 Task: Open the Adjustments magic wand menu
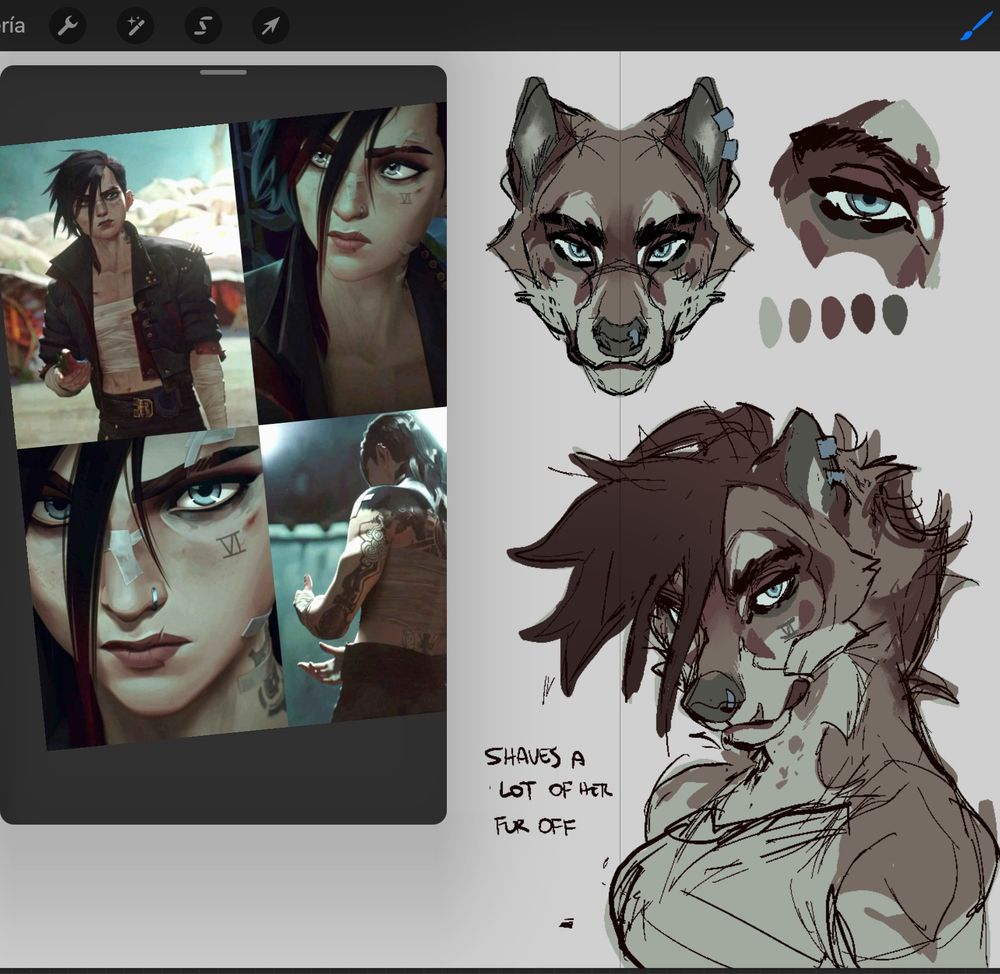click(135, 26)
